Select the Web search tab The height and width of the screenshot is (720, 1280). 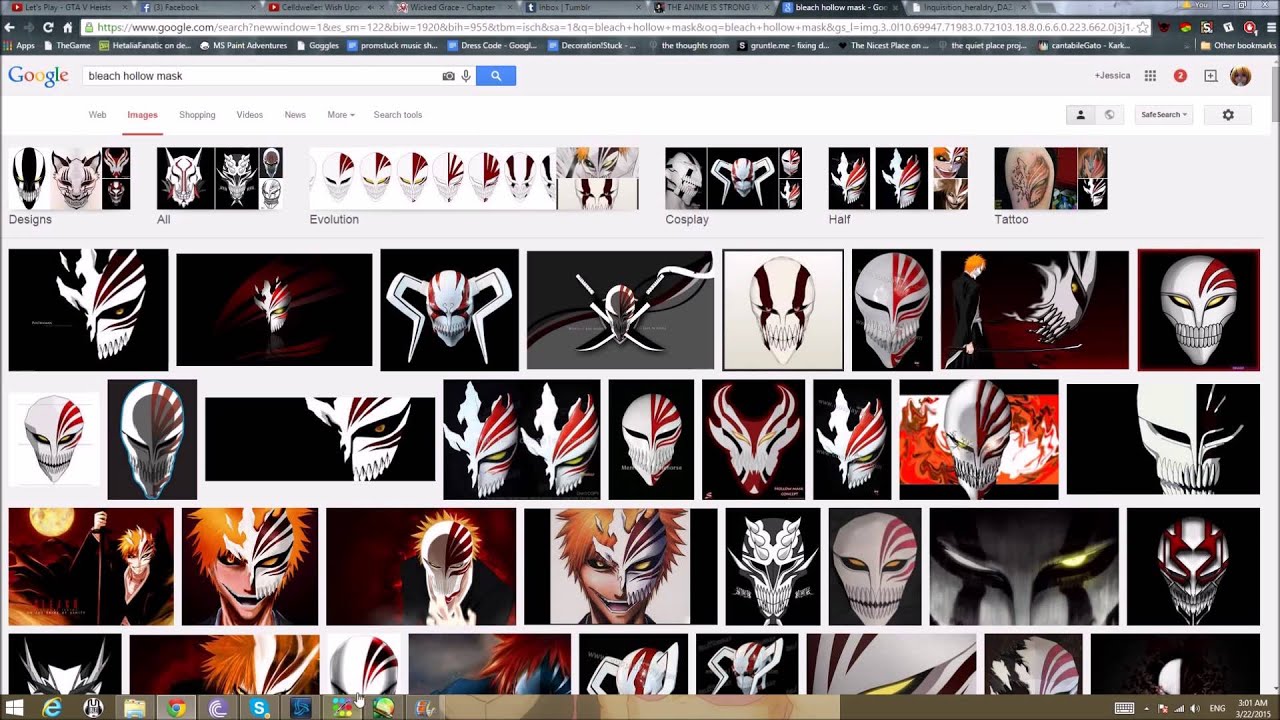(x=97, y=115)
